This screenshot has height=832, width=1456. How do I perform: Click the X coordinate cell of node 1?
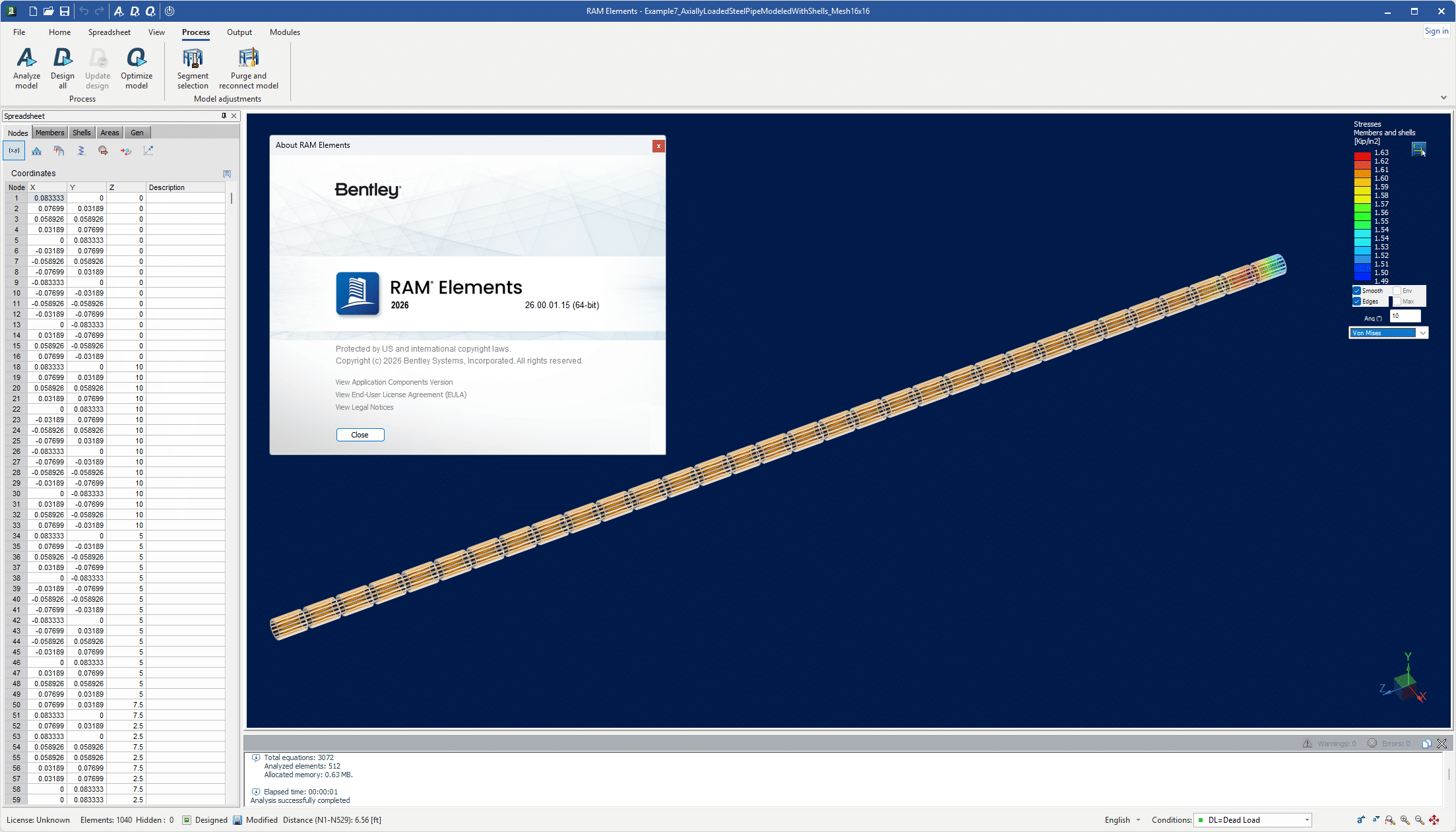coord(47,198)
